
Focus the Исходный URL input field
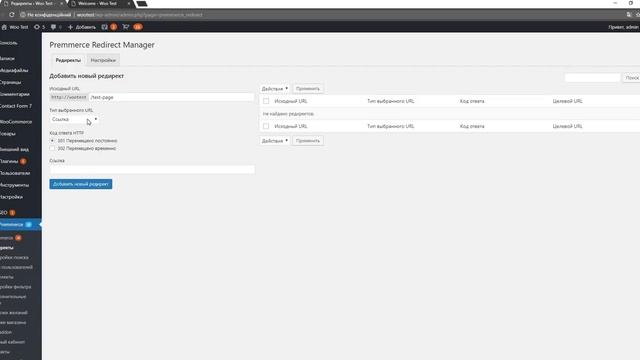pos(171,97)
